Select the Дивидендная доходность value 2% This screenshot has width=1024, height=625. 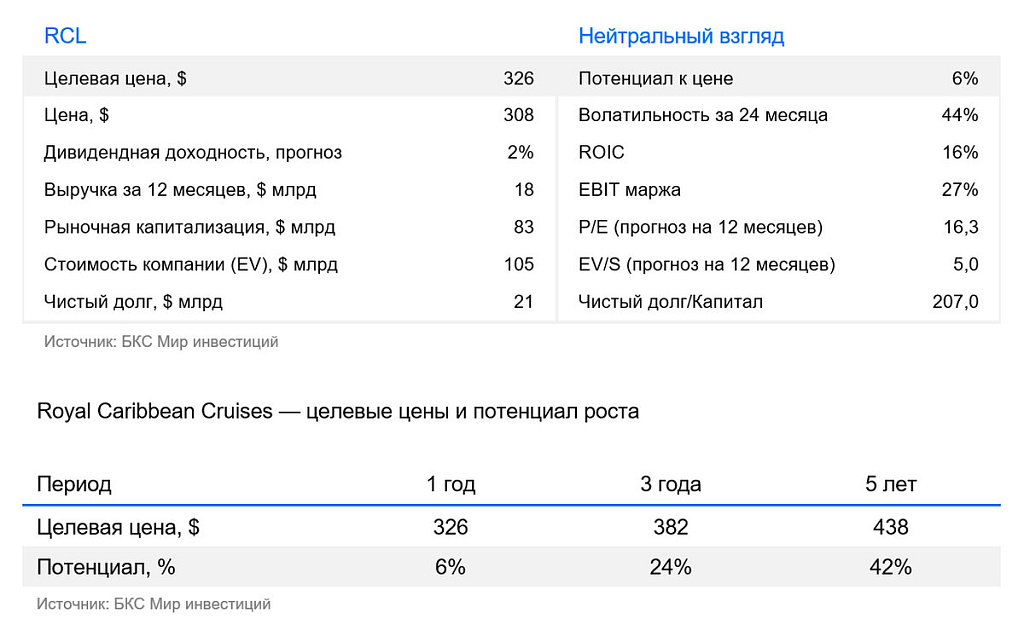[520, 152]
